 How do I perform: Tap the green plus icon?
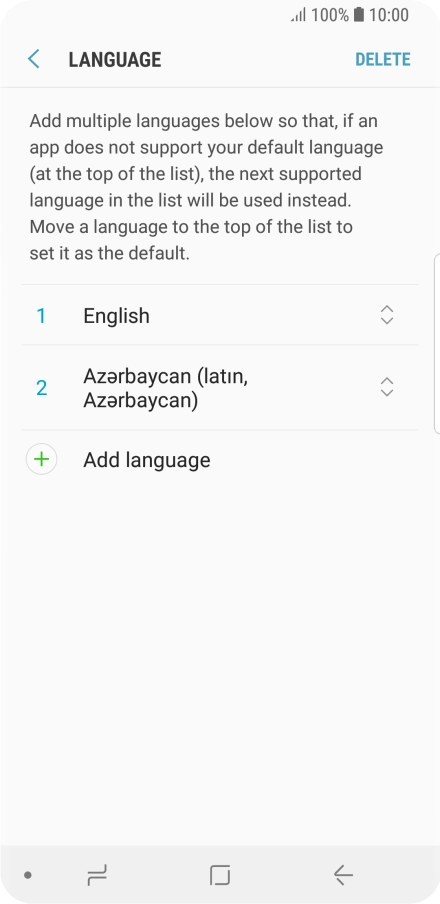click(x=42, y=459)
